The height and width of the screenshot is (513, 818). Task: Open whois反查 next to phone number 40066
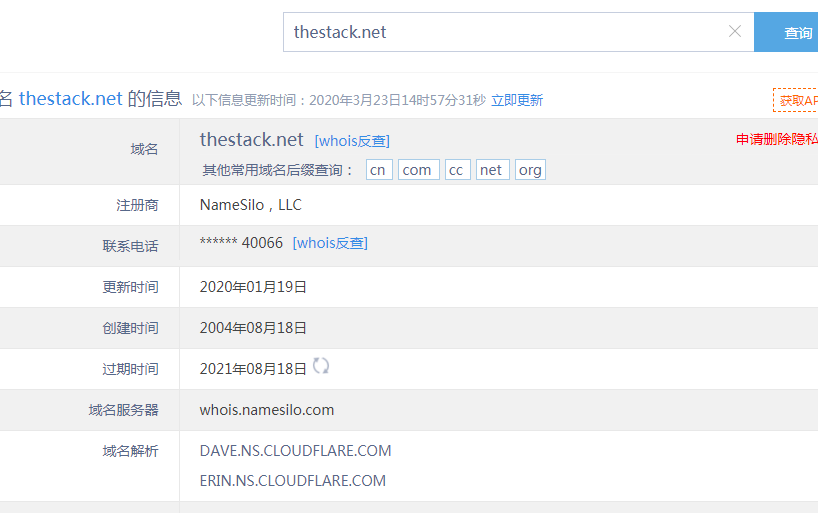click(x=330, y=243)
